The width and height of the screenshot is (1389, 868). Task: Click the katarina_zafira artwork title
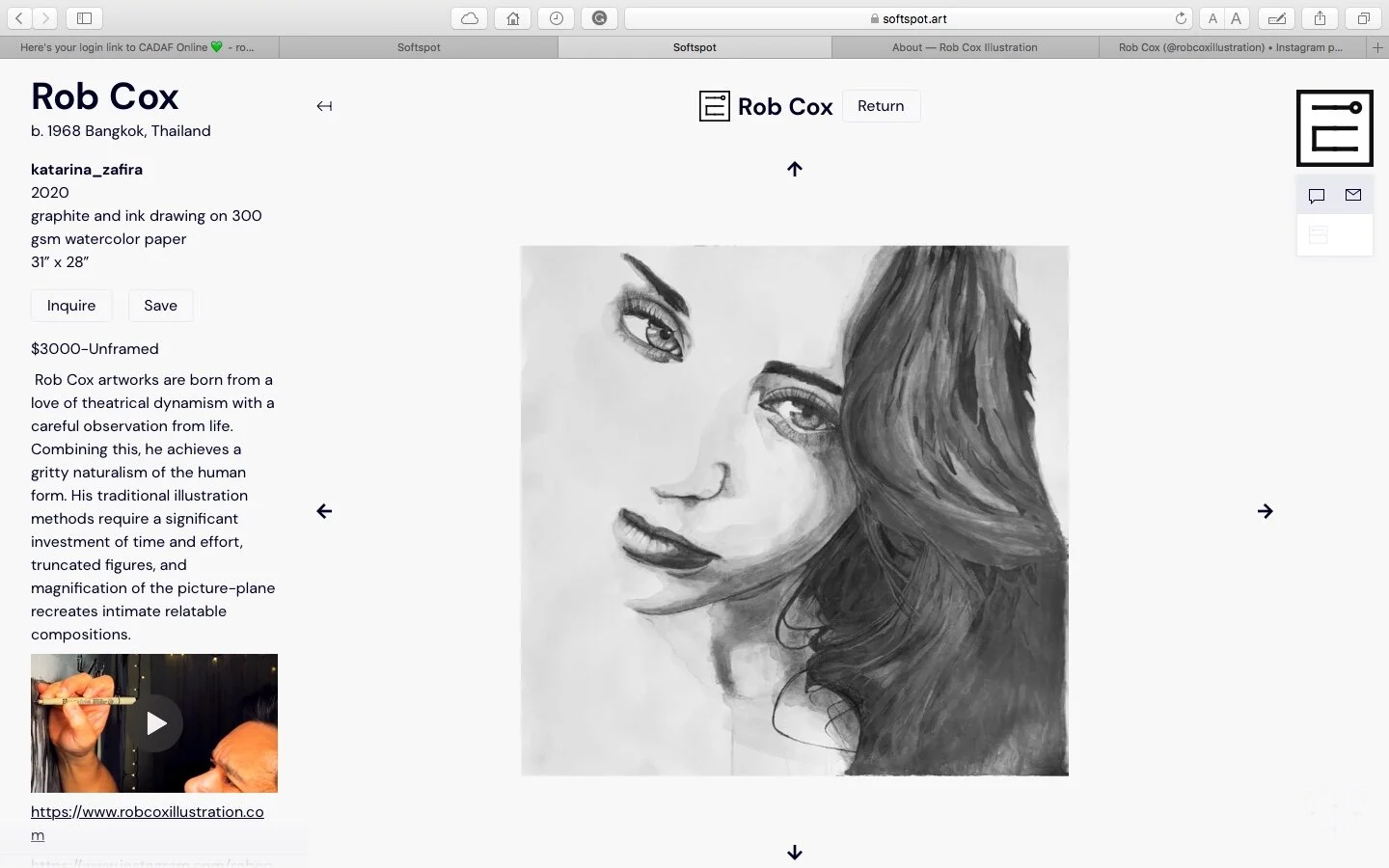click(87, 170)
